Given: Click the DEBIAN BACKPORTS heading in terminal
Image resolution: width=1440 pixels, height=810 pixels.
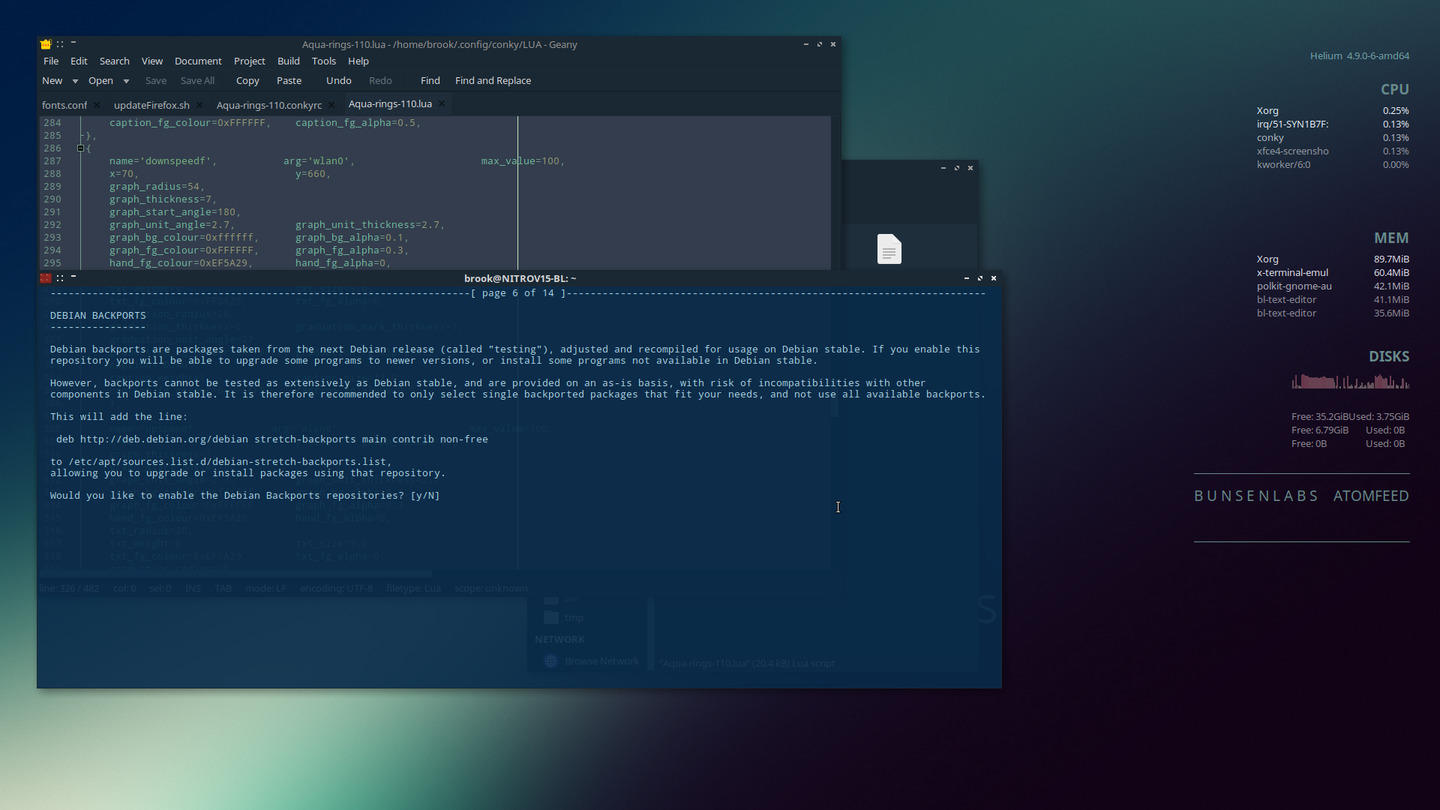Looking at the screenshot, I should (98, 316).
